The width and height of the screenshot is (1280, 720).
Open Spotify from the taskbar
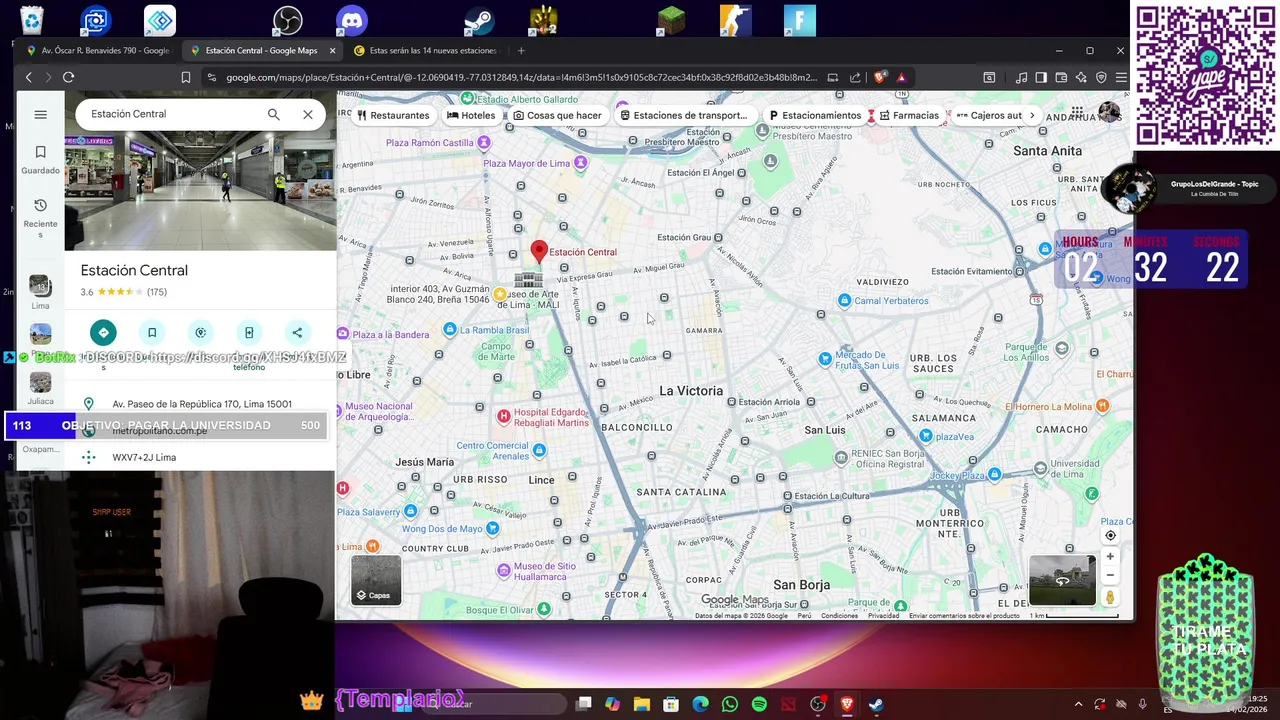tap(759, 704)
